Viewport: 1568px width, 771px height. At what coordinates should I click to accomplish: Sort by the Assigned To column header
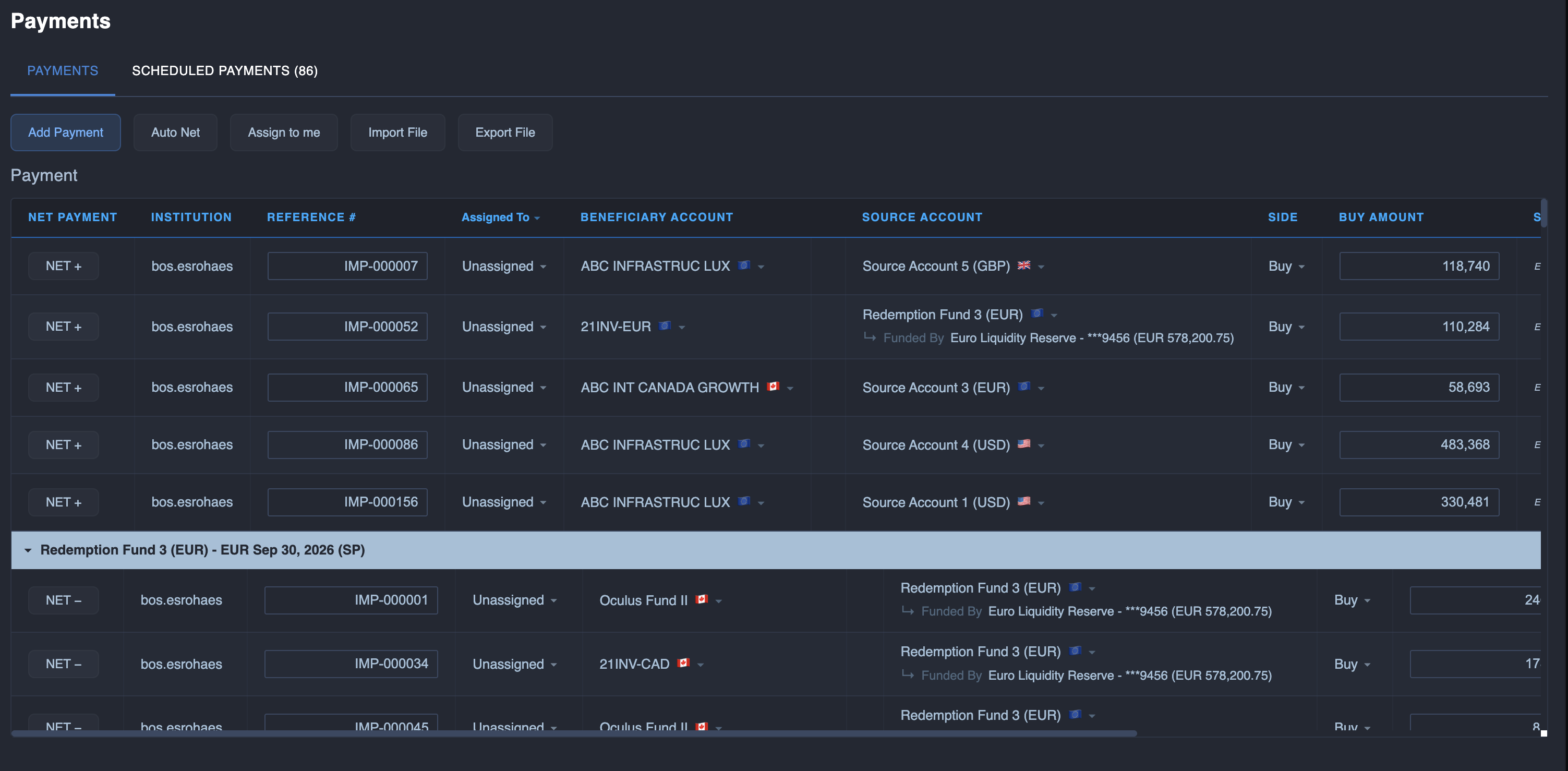point(500,217)
